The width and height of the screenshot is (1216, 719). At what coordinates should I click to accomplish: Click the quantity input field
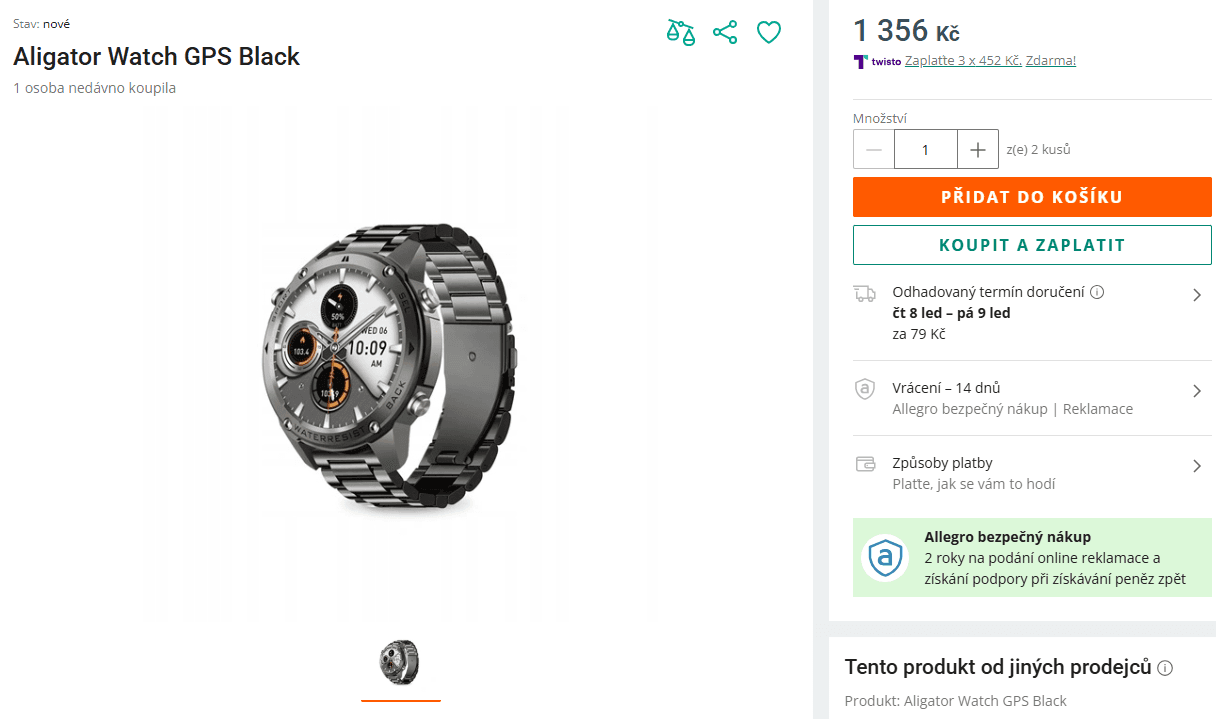pos(925,148)
